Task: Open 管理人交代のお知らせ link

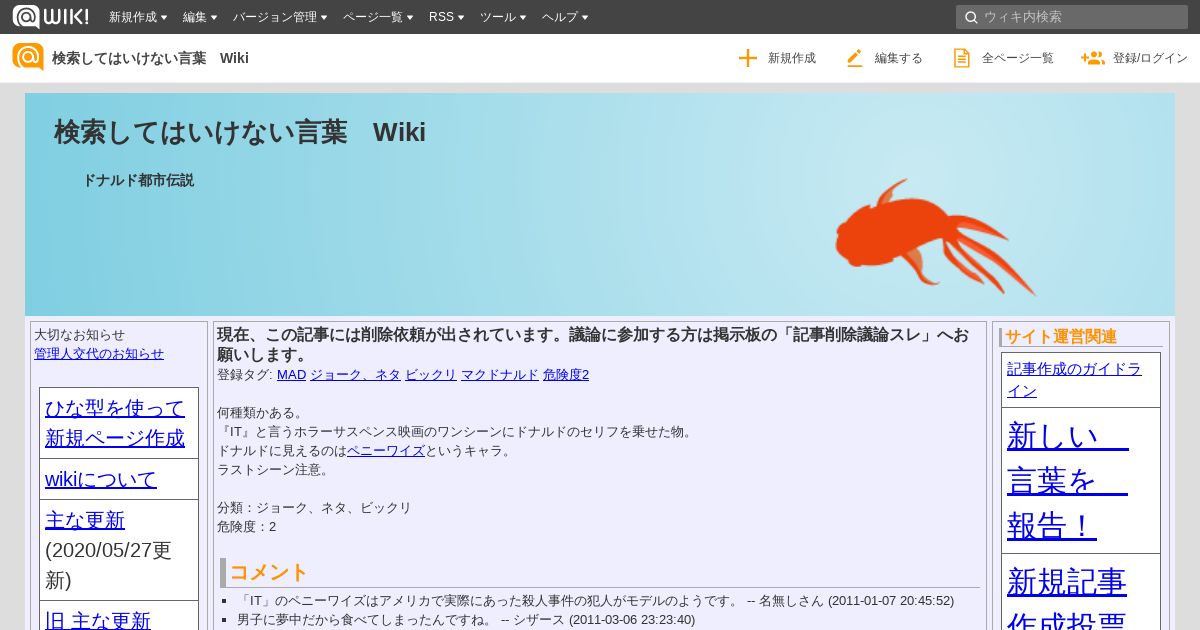Action: [99, 353]
